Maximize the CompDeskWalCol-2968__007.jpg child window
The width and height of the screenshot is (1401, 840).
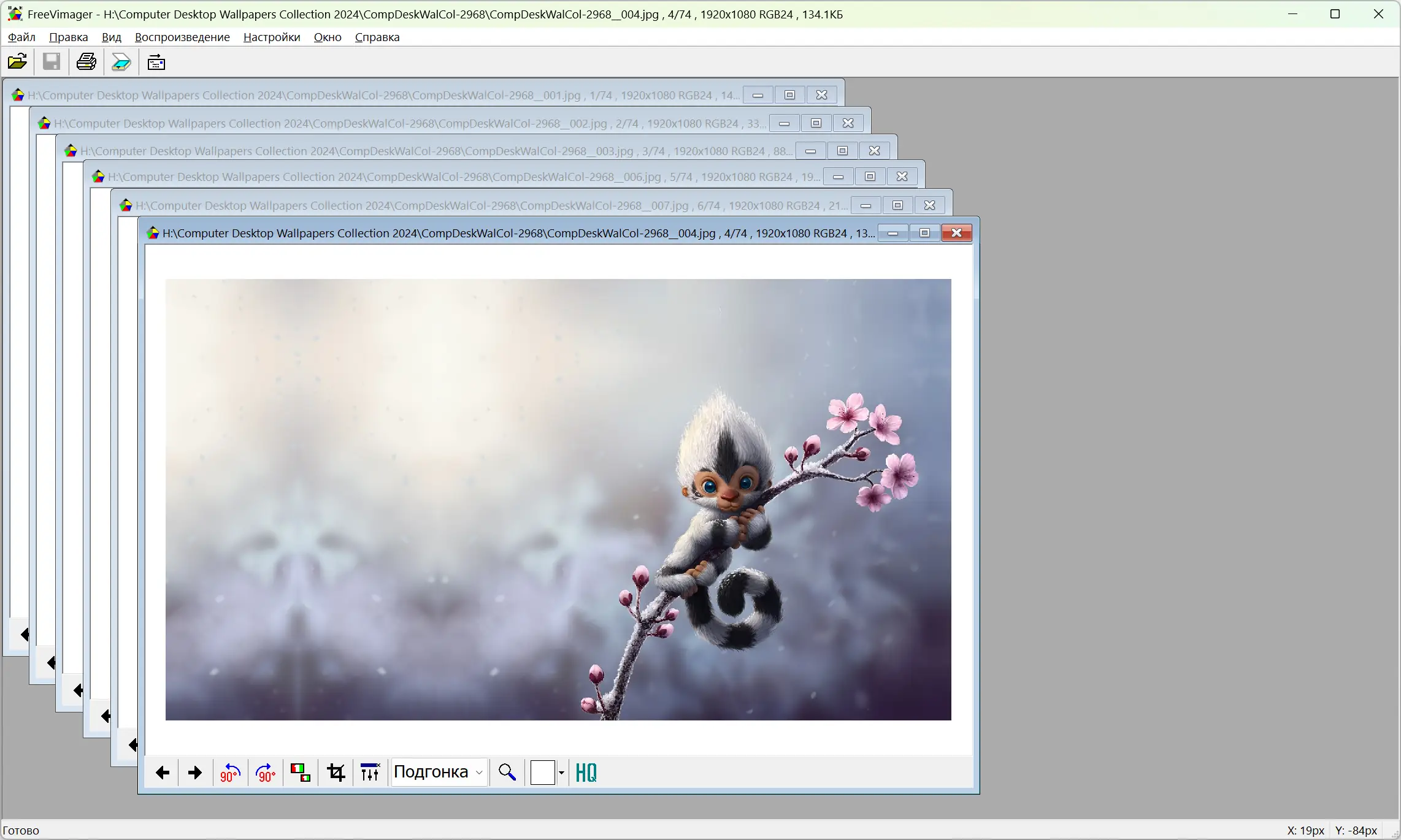tap(897, 205)
